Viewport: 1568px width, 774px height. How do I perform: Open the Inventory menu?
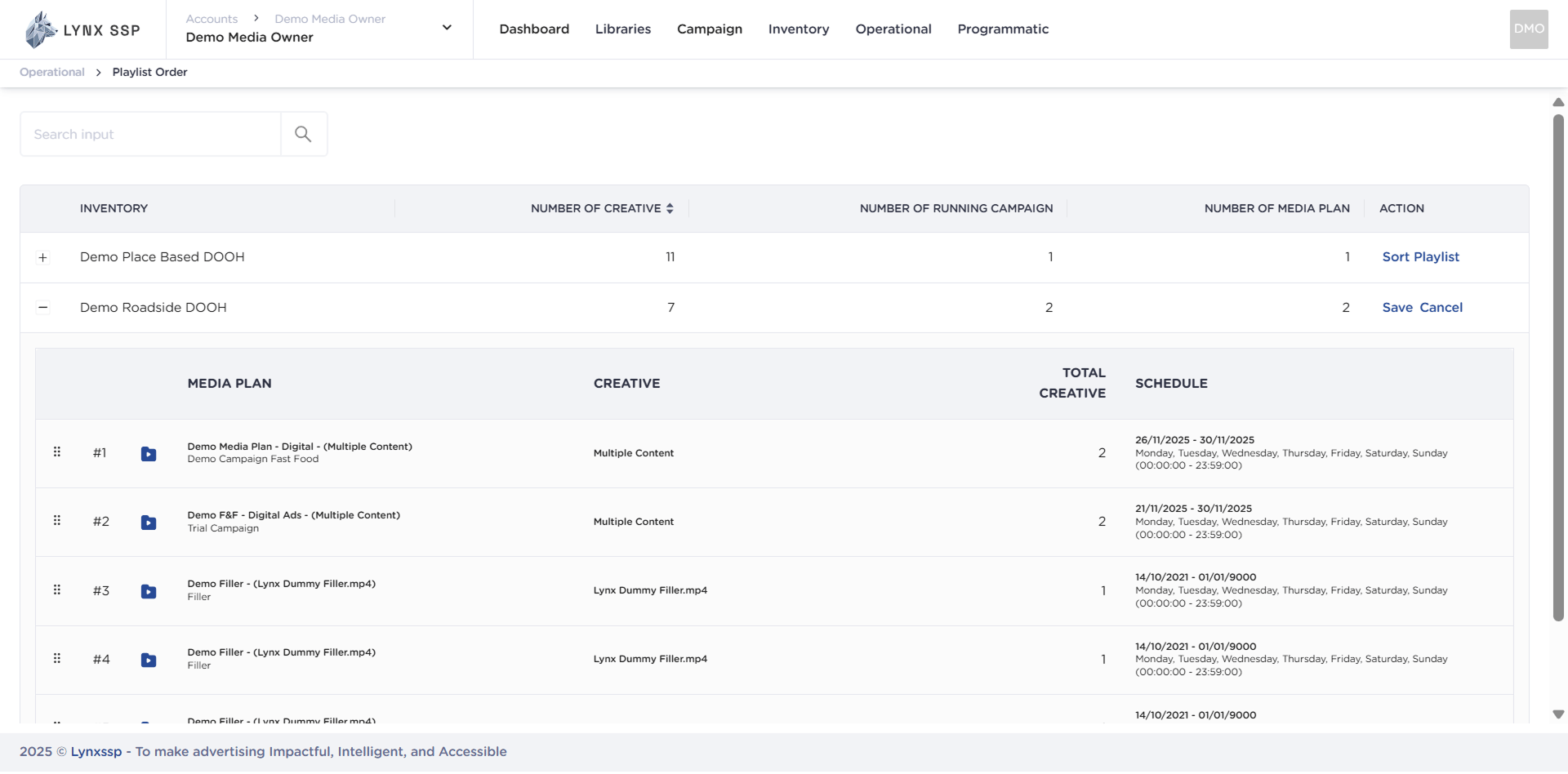[x=799, y=29]
